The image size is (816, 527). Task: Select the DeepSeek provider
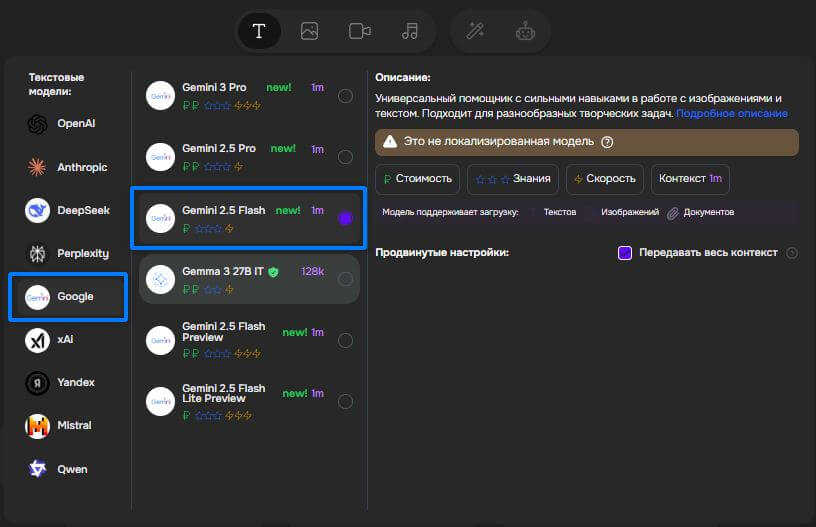67,211
